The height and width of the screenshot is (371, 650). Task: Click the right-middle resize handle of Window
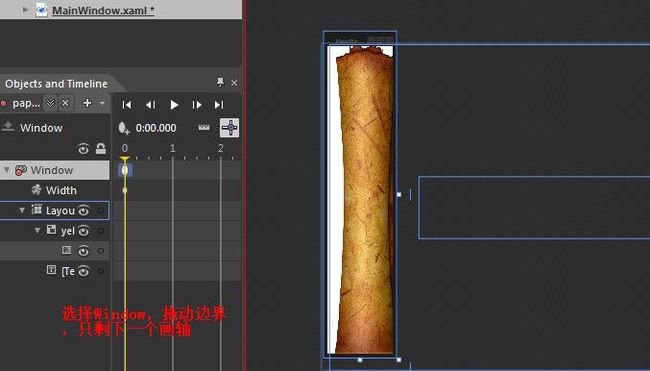click(x=399, y=194)
